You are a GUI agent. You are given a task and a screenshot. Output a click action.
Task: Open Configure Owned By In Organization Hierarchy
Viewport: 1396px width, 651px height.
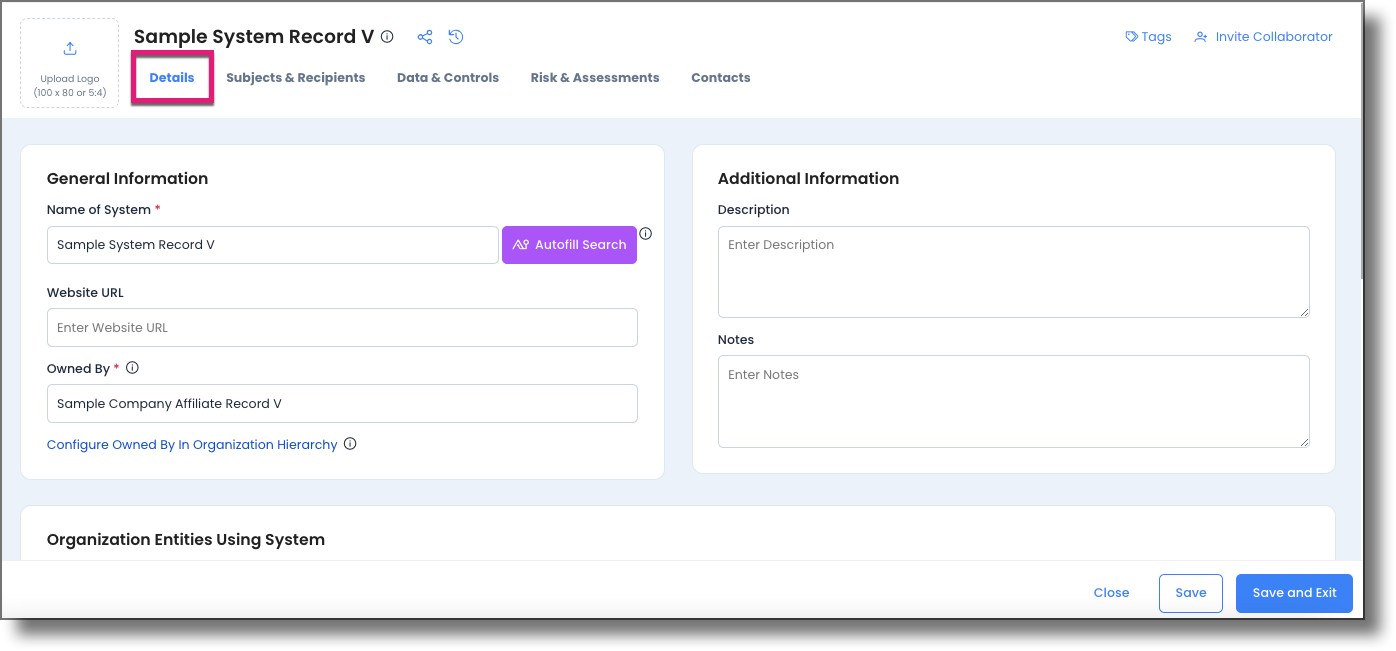[192, 444]
